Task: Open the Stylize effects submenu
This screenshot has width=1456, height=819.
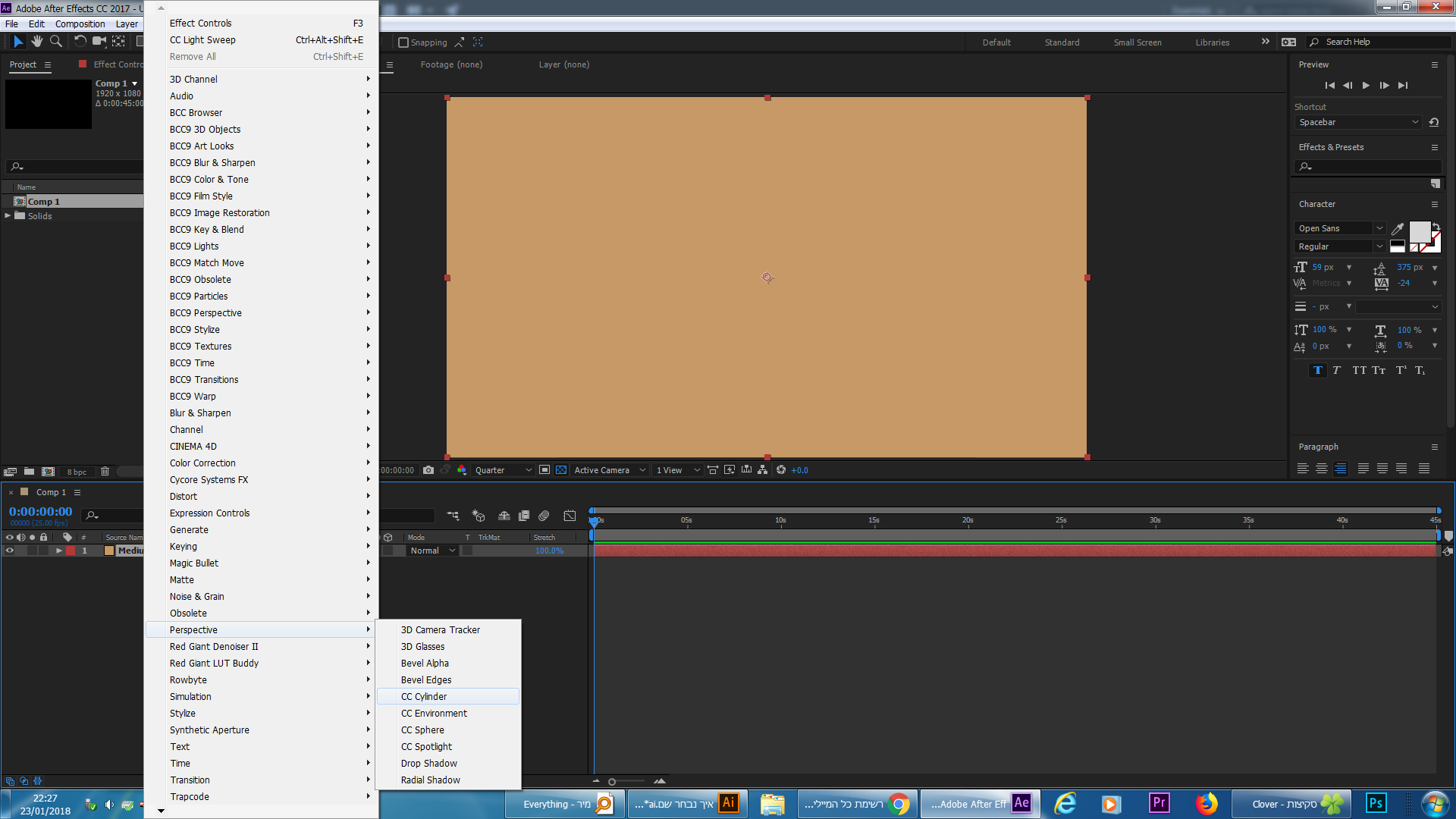Action: (x=183, y=713)
